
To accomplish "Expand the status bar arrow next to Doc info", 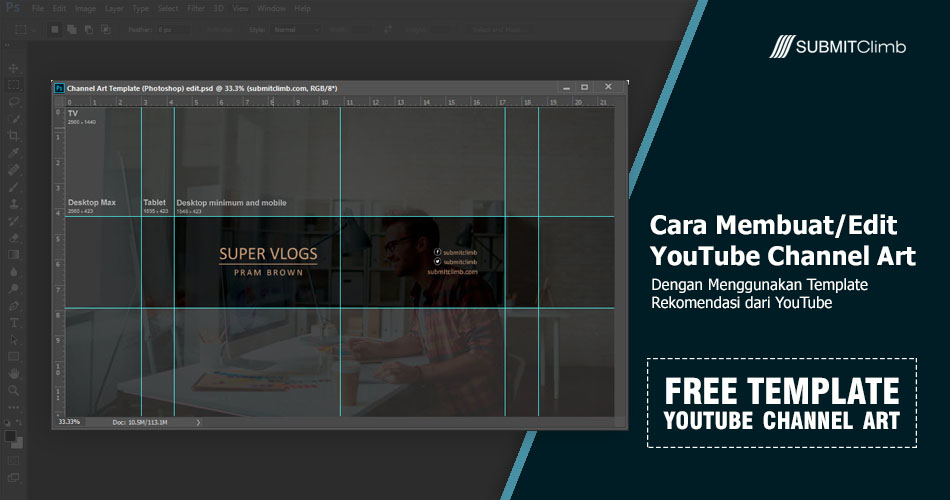I will click(x=198, y=422).
